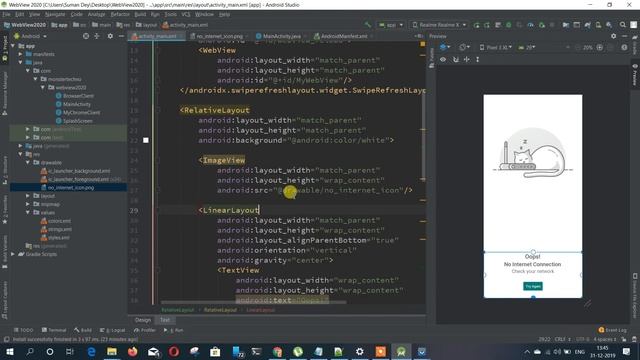Hide the Project tool window

tap(121, 36)
